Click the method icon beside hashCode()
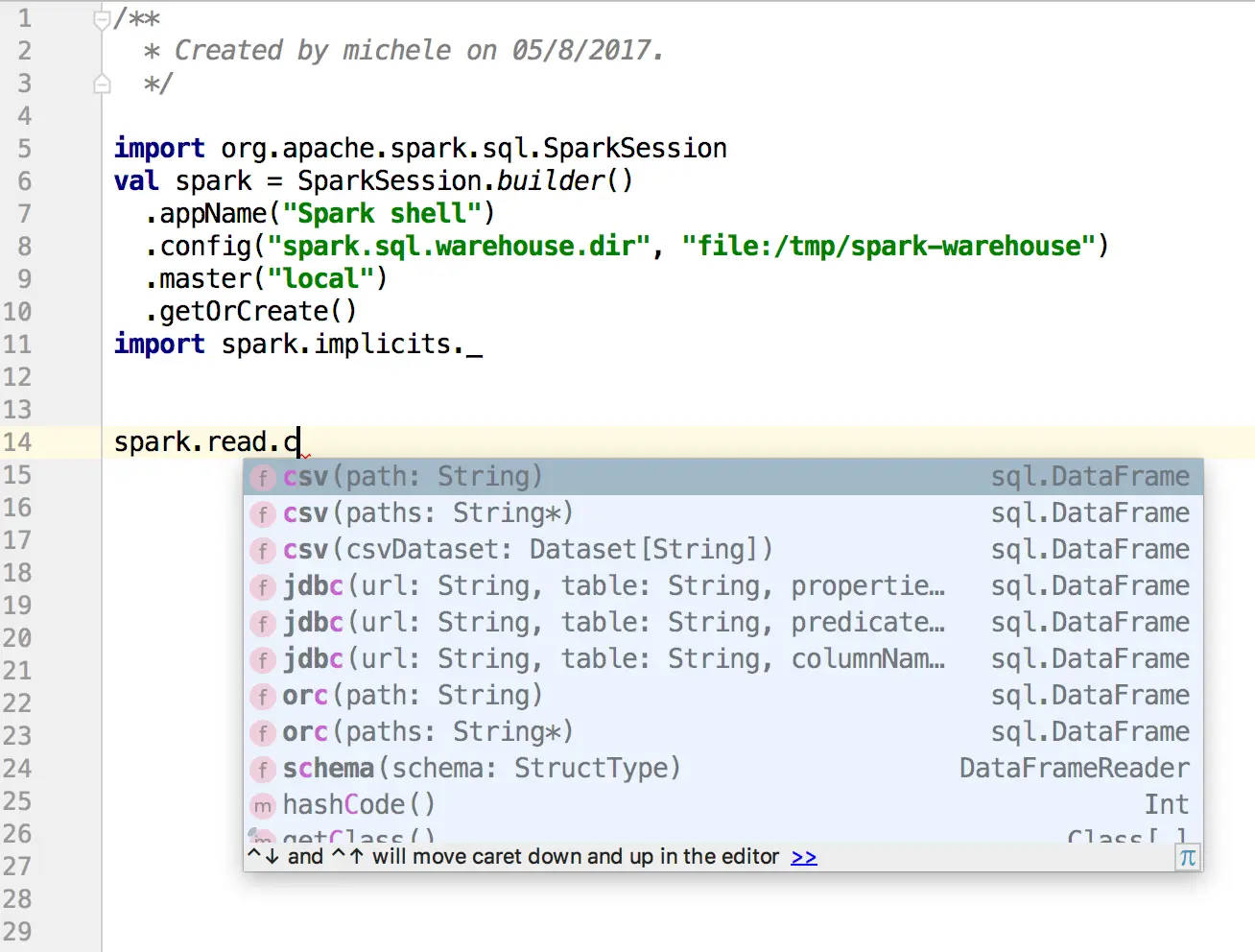Screen dimensions: 1255x952 pyautogui.click(x=262, y=805)
